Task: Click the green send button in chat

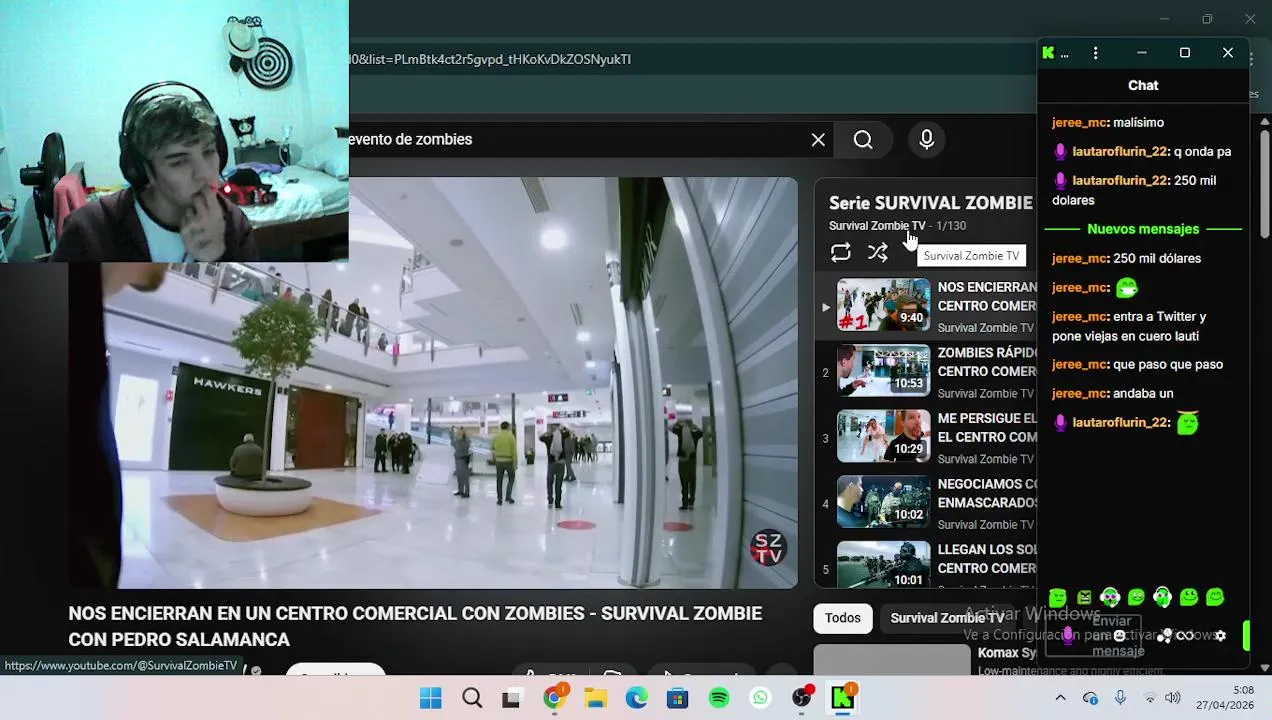Action: [x=1246, y=635]
